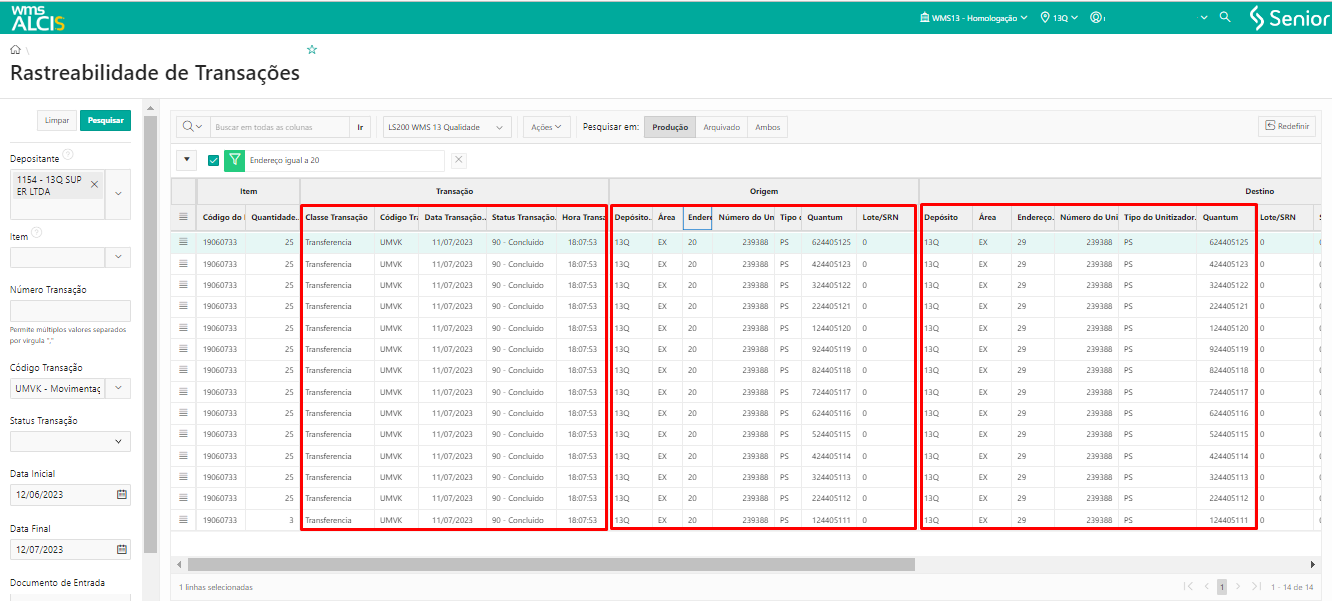
Task: Click the home breadcrumb icon
Action: [15, 49]
